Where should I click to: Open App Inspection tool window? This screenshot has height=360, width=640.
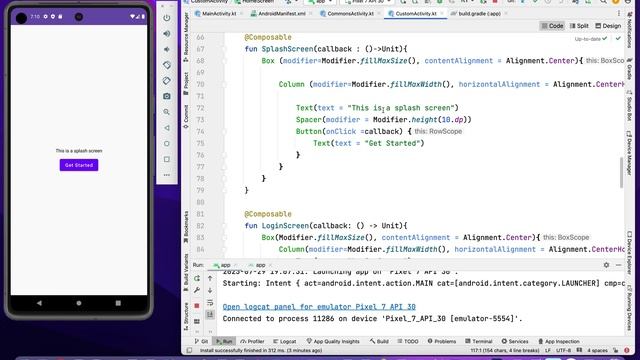tap(559, 341)
